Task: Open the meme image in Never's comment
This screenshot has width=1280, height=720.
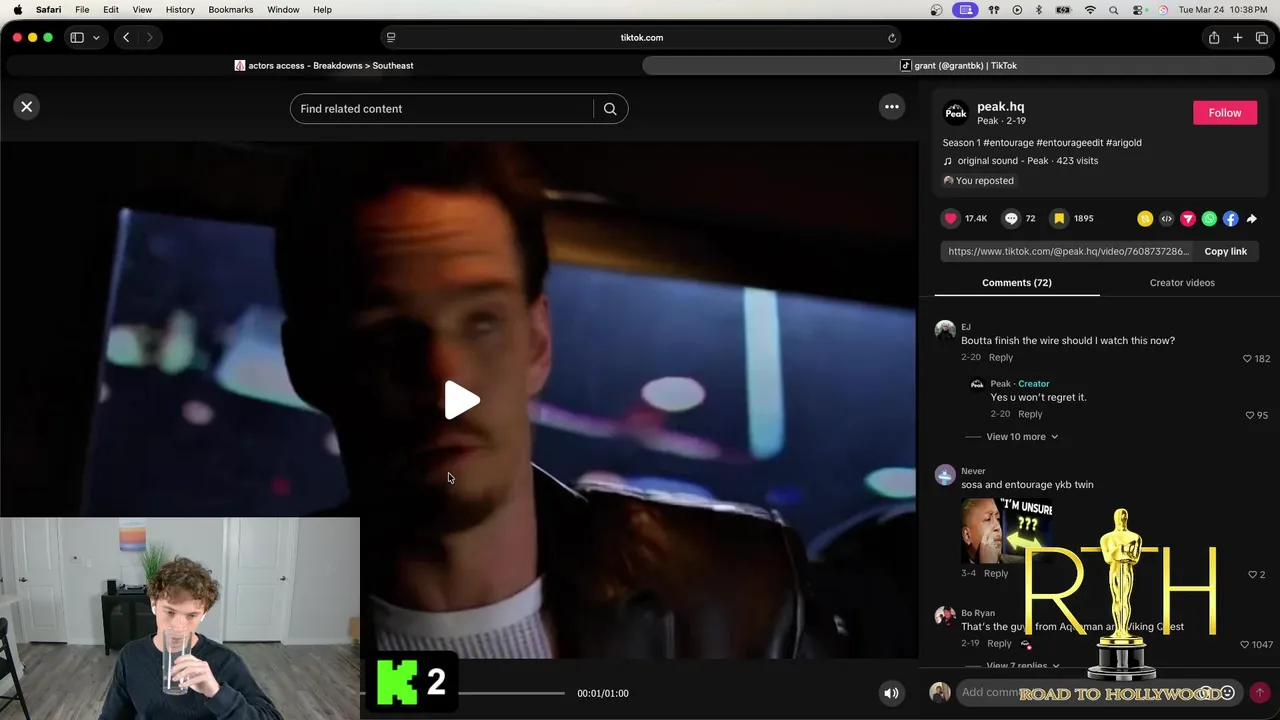Action: (1006, 530)
